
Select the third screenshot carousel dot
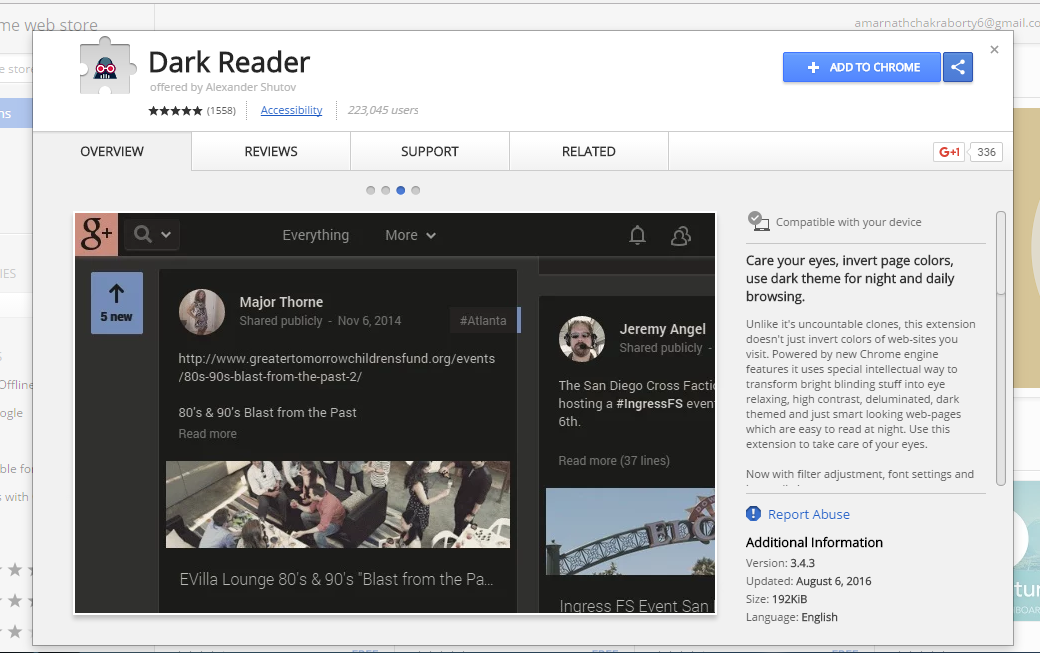[401, 190]
